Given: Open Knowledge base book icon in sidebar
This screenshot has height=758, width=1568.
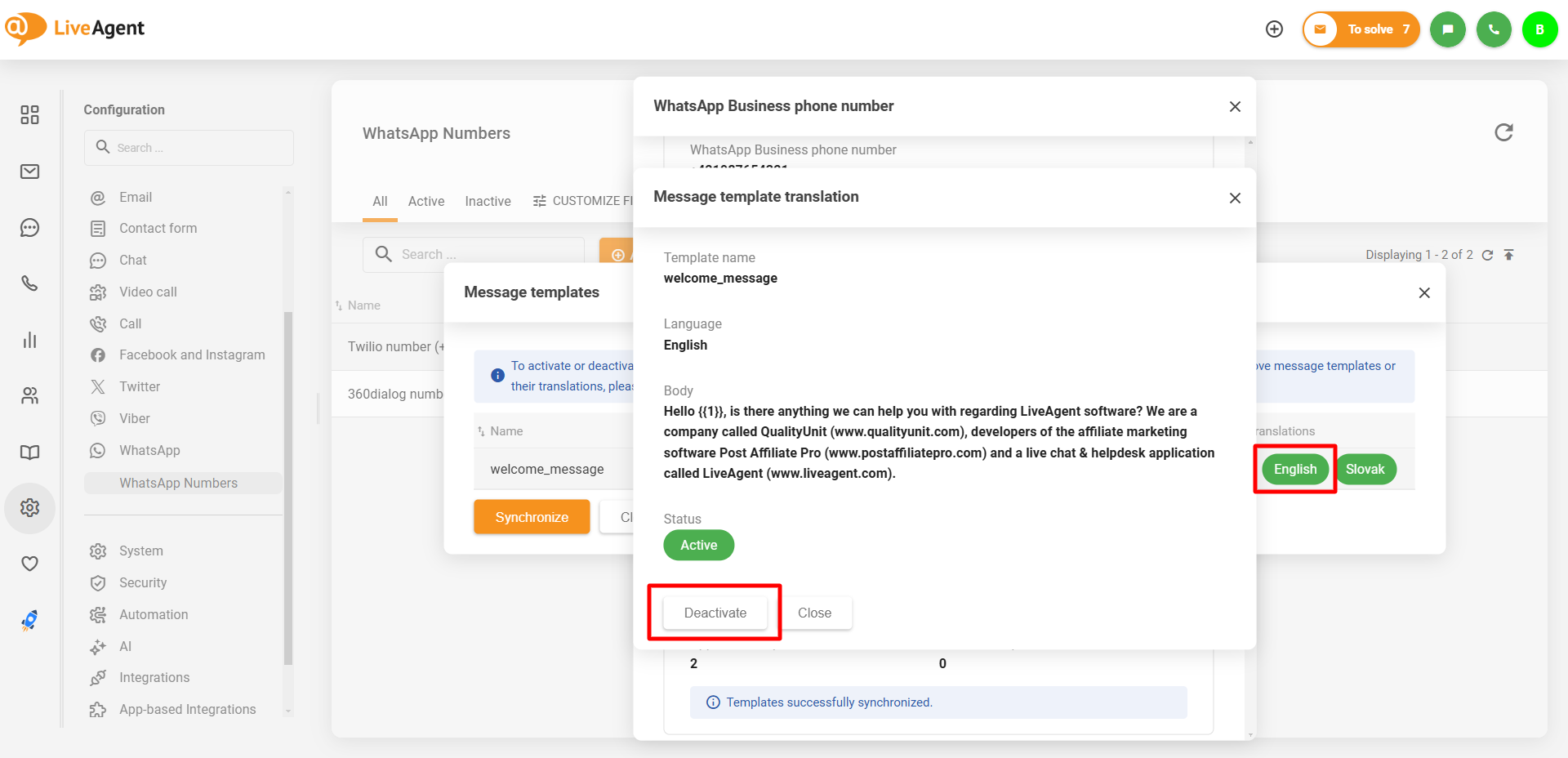Looking at the screenshot, I should point(29,453).
